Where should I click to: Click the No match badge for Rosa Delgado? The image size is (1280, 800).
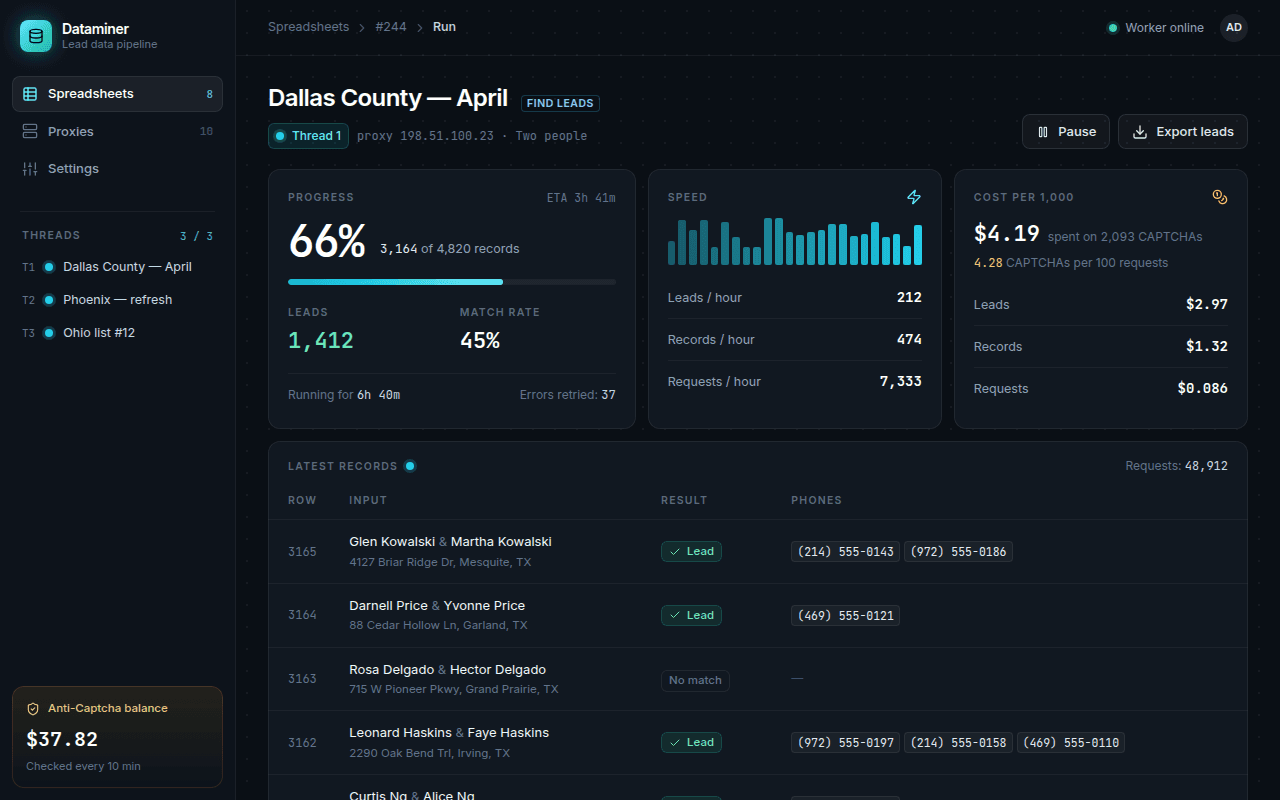(695, 680)
